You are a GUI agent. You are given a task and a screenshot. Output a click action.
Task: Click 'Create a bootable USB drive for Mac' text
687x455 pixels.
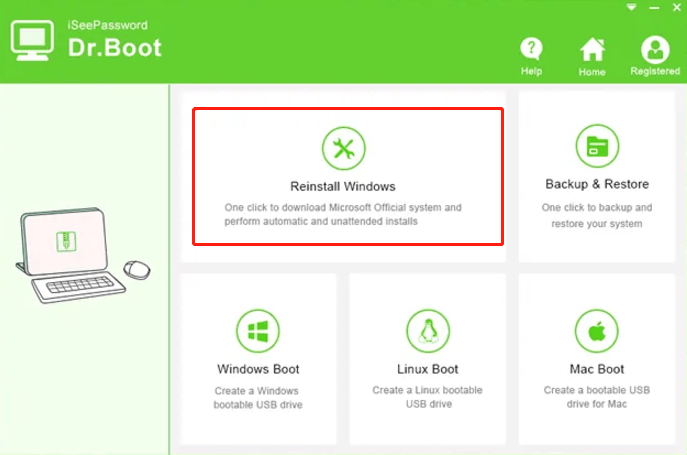pyautogui.click(x=597, y=397)
